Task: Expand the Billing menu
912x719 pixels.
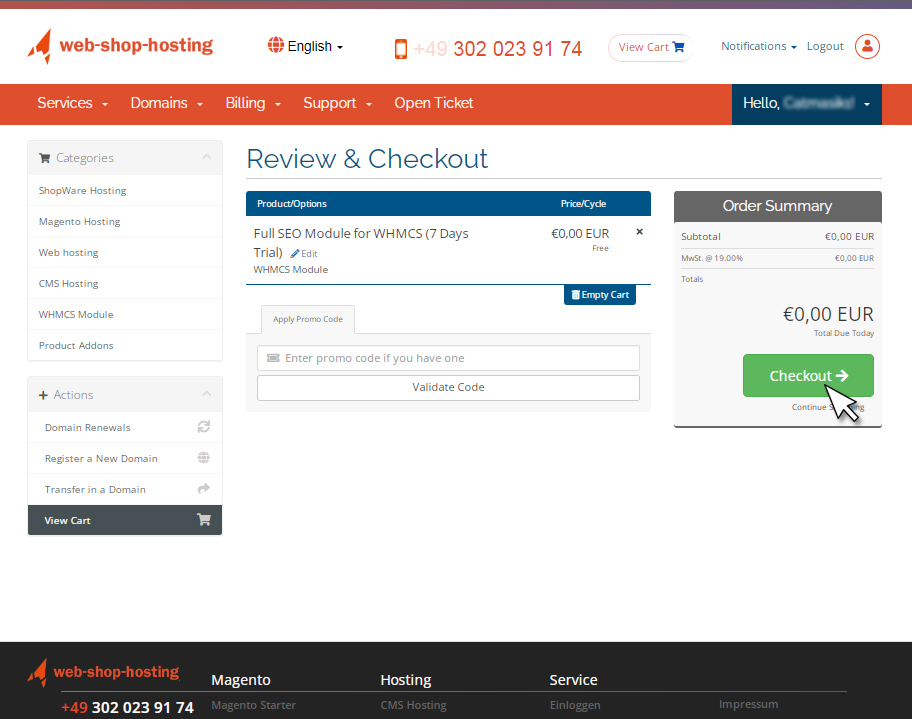Action: tap(253, 103)
